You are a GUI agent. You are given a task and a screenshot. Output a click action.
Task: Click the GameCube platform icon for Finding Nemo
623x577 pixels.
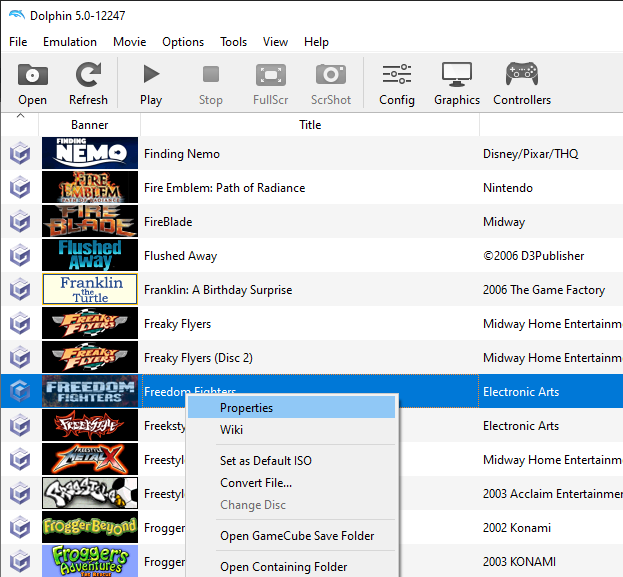click(x=20, y=153)
